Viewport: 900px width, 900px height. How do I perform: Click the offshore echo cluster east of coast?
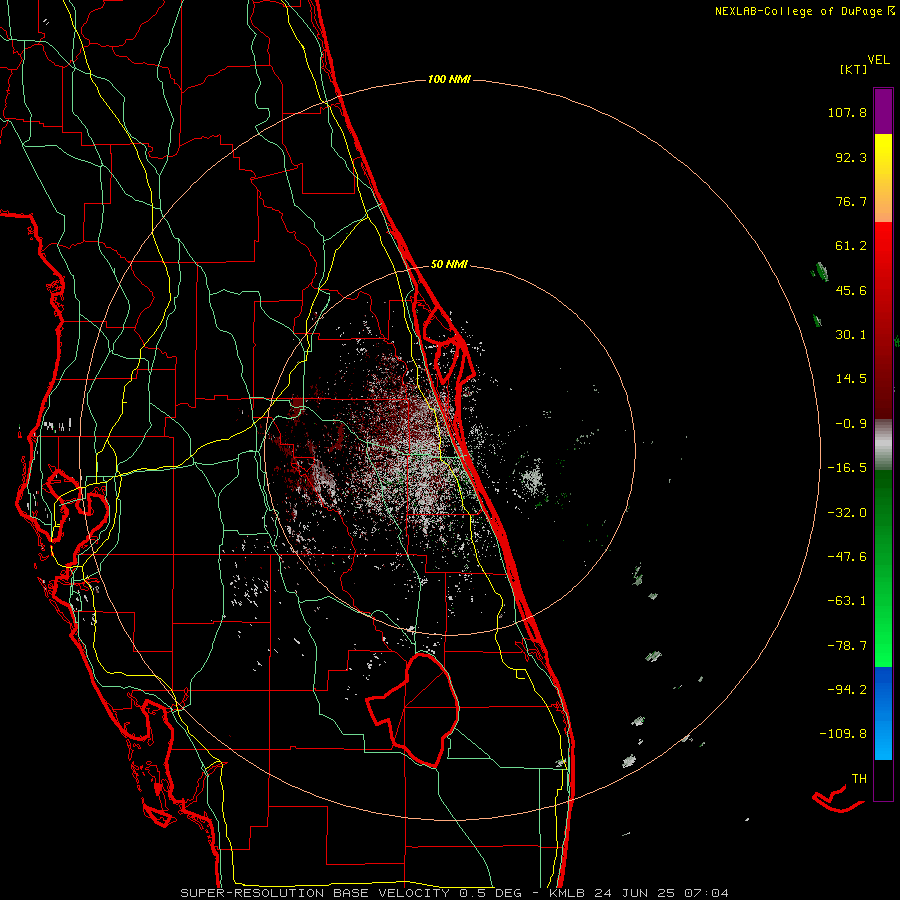tap(531, 478)
